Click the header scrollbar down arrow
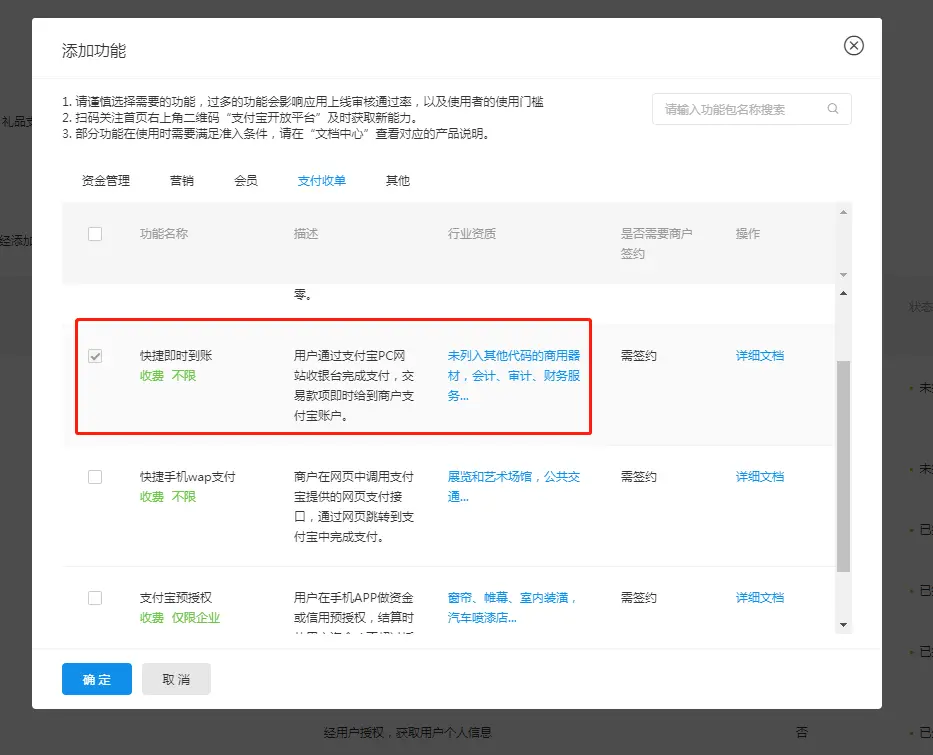 [843, 275]
